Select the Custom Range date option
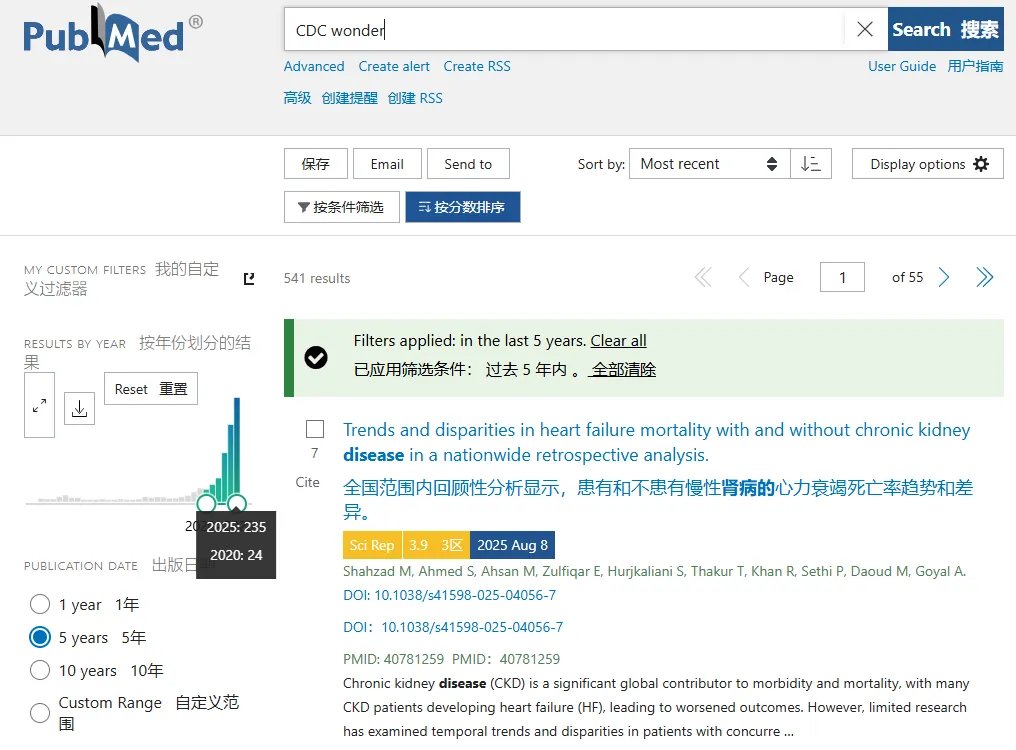Screen dimensions: 1016x750 (40, 713)
